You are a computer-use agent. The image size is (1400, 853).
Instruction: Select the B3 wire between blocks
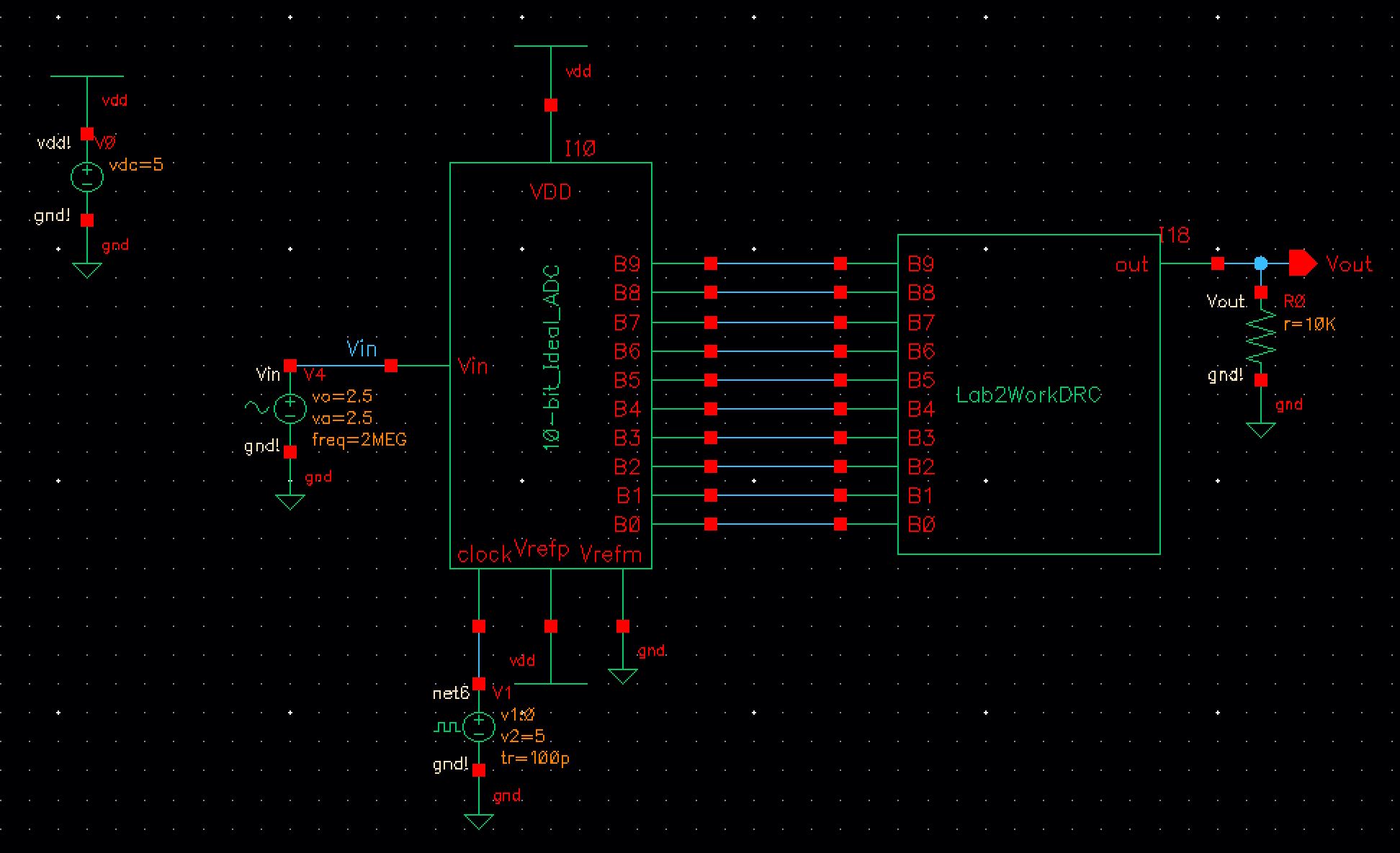pyautogui.click(x=776, y=438)
